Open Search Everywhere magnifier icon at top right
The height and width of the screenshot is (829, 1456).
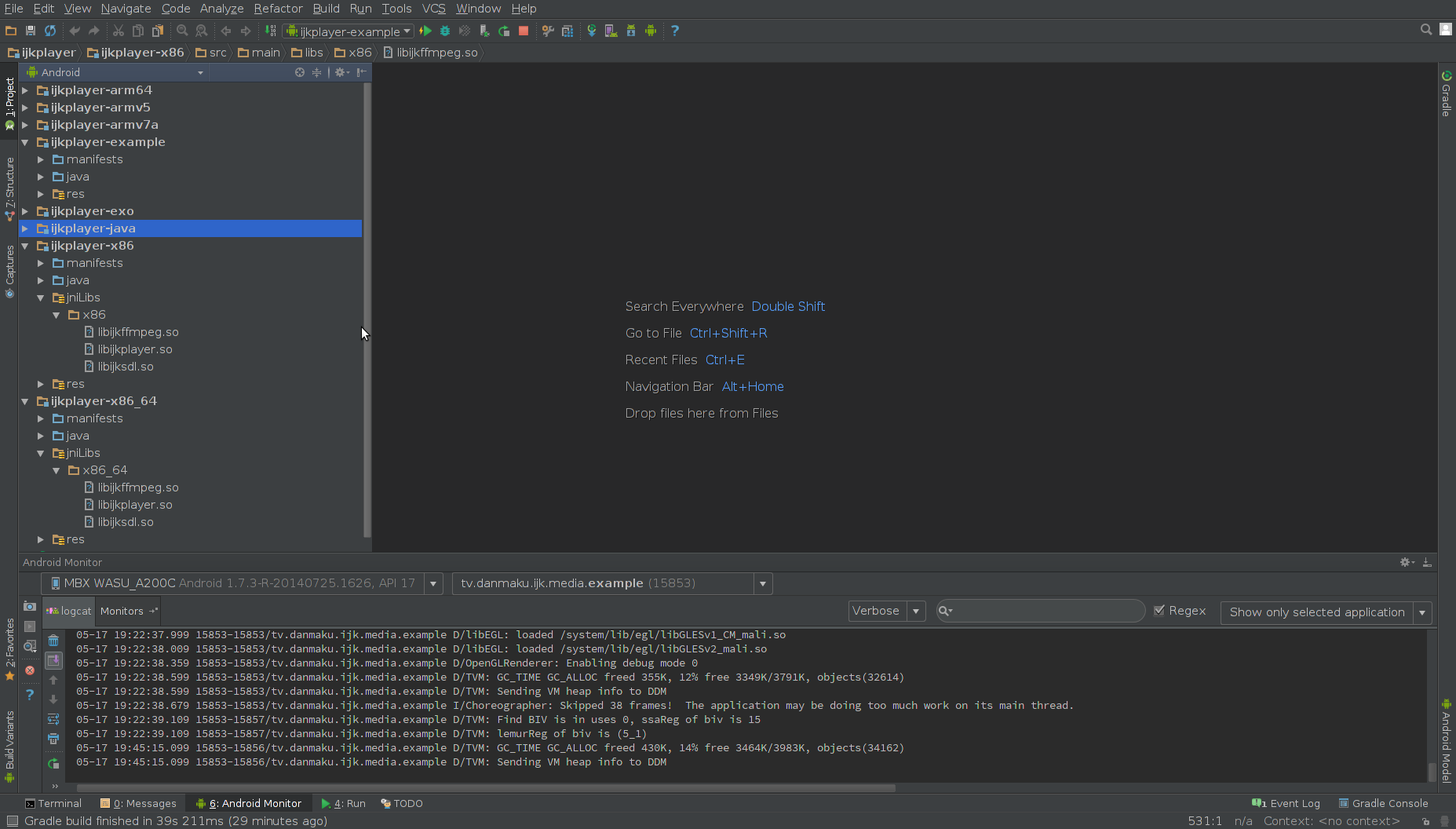click(1426, 29)
